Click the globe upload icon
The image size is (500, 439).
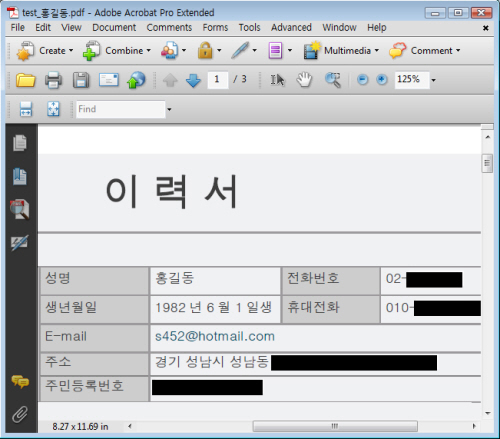(136, 80)
